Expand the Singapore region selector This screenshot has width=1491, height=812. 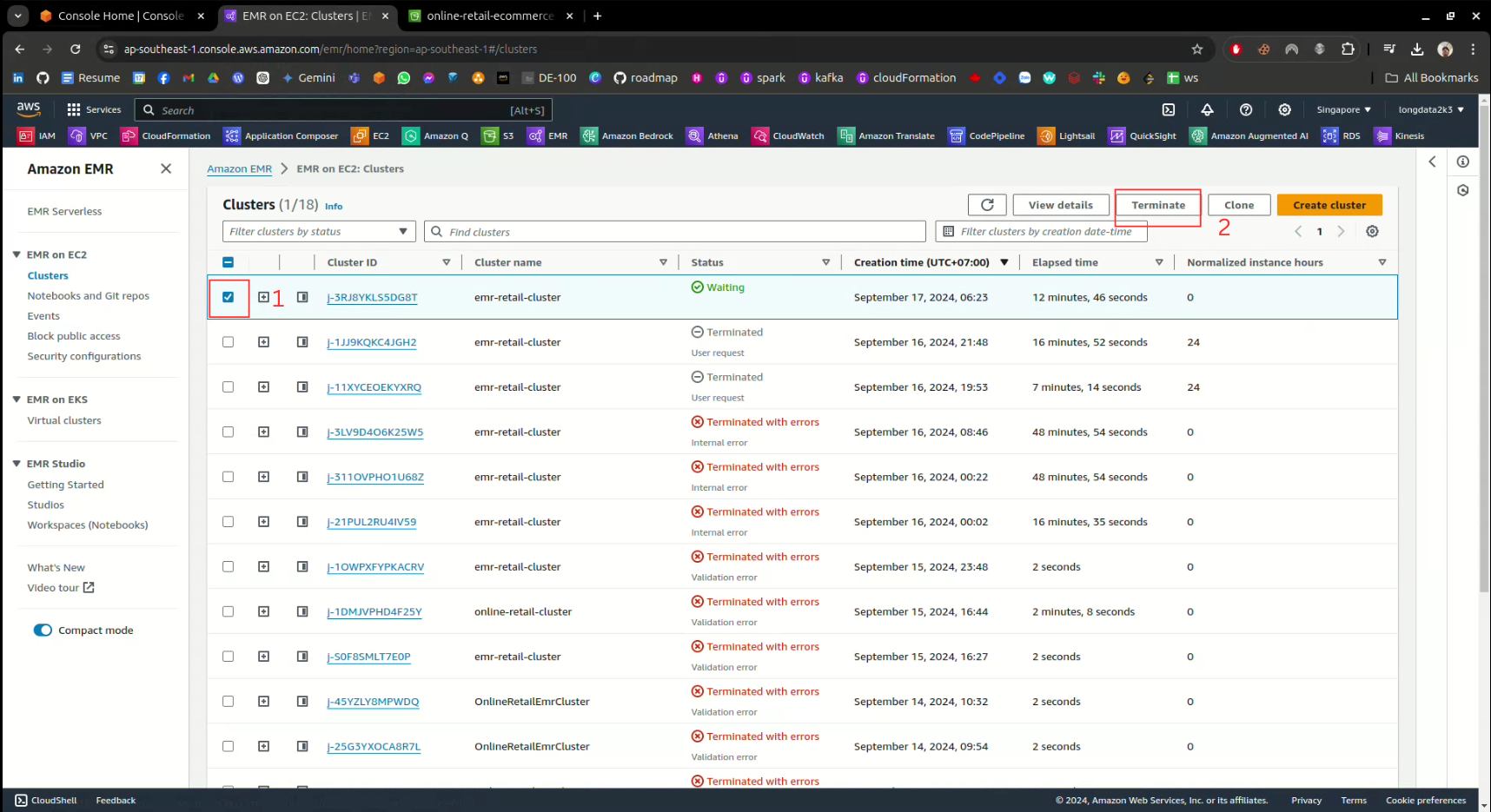[x=1343, y=109]
